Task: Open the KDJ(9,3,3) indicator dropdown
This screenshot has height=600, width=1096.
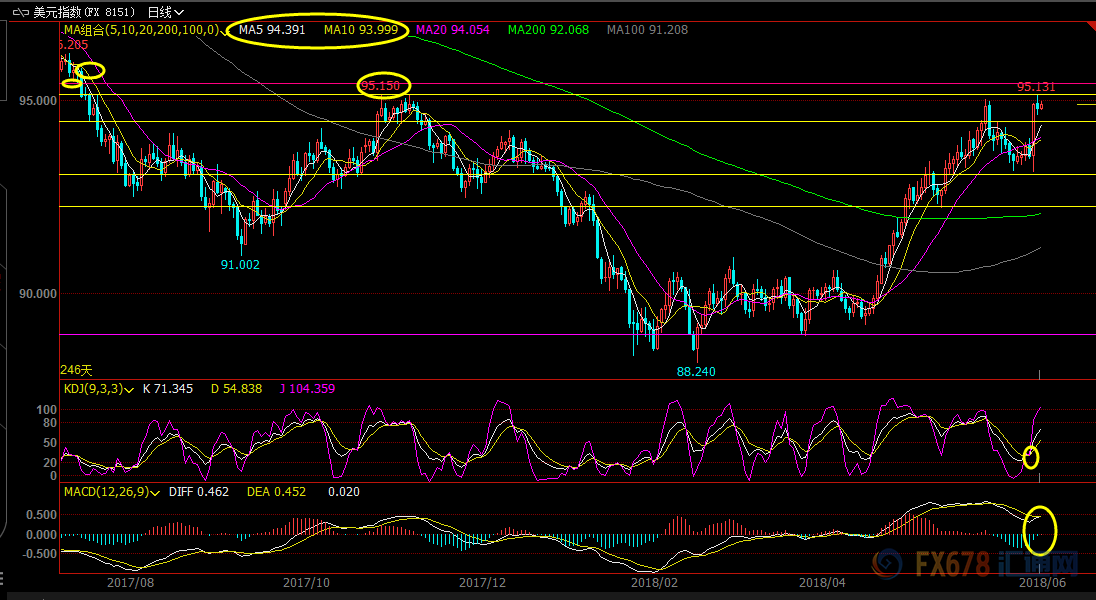Action: (x=130, y=389)
